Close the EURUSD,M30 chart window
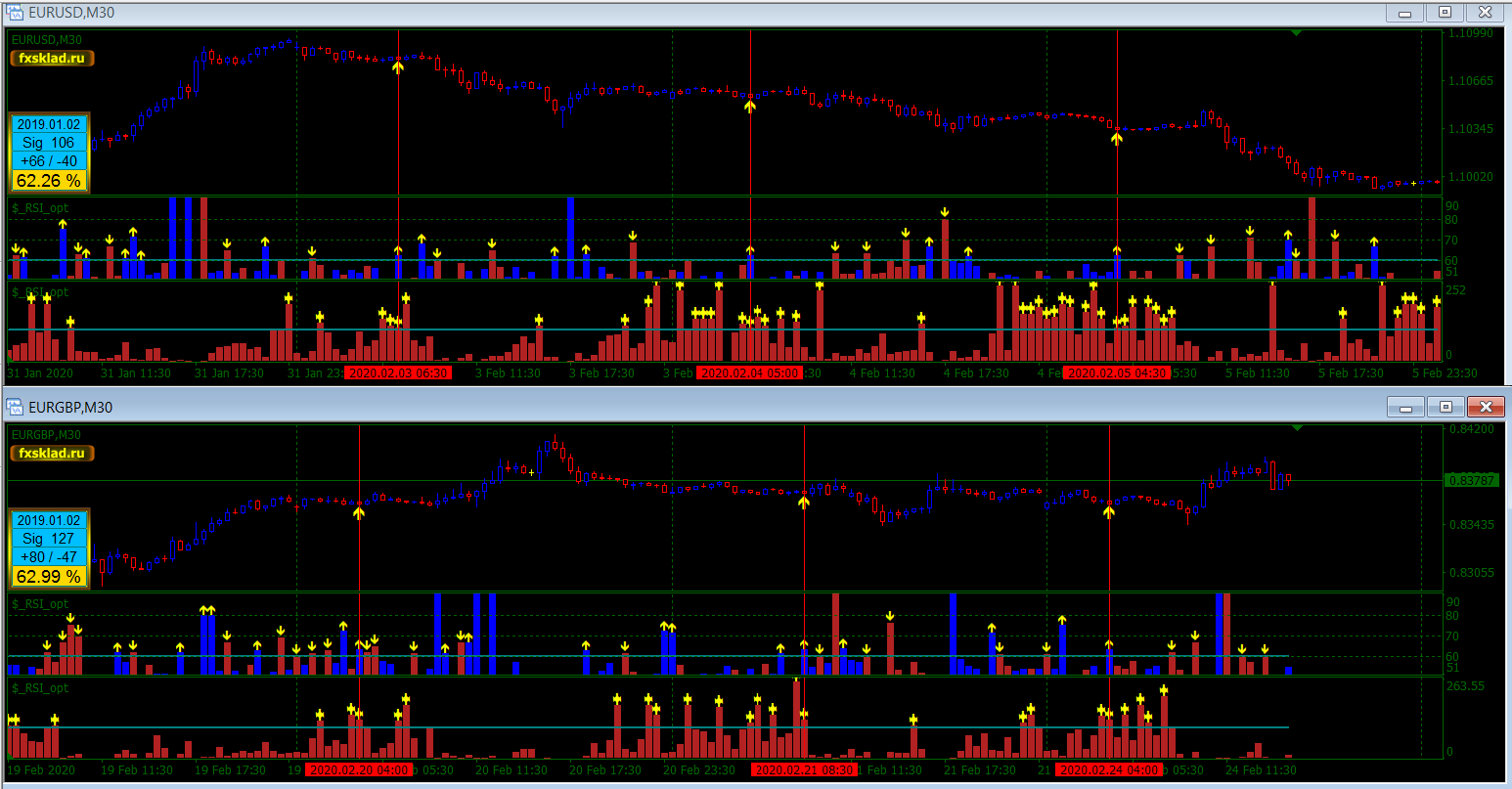 (x=1485, y=13)
